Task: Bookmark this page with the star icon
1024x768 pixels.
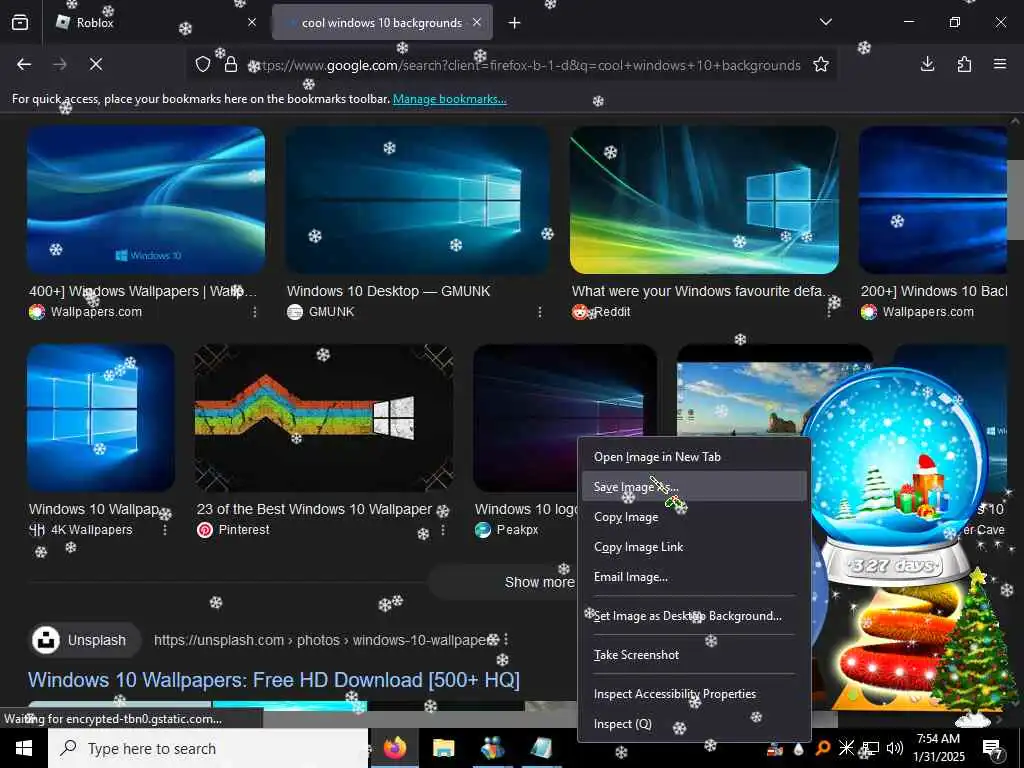Action: (x=821, y=64)
